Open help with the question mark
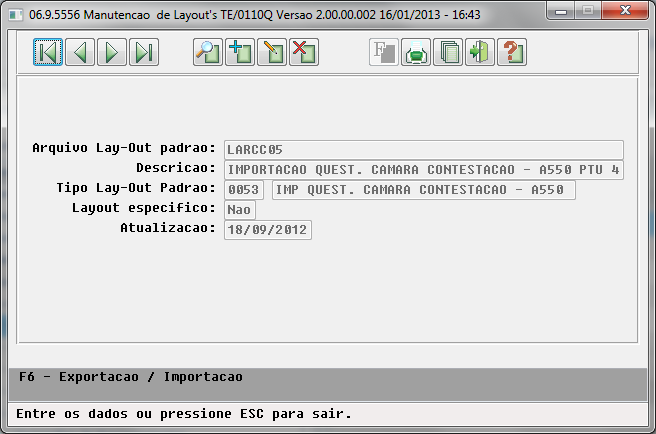656x434 pixels. 512,52
